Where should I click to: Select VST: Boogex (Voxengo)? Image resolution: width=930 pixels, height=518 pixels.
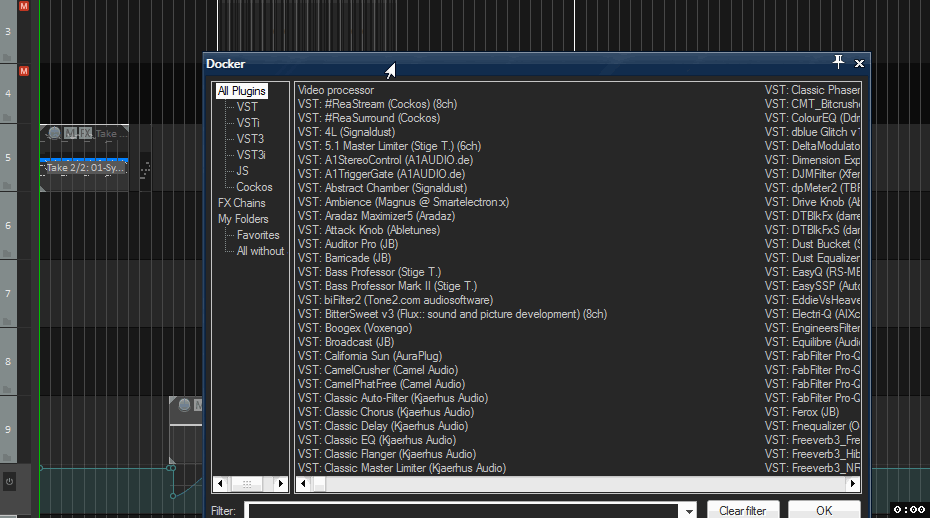tap(355, 328)
